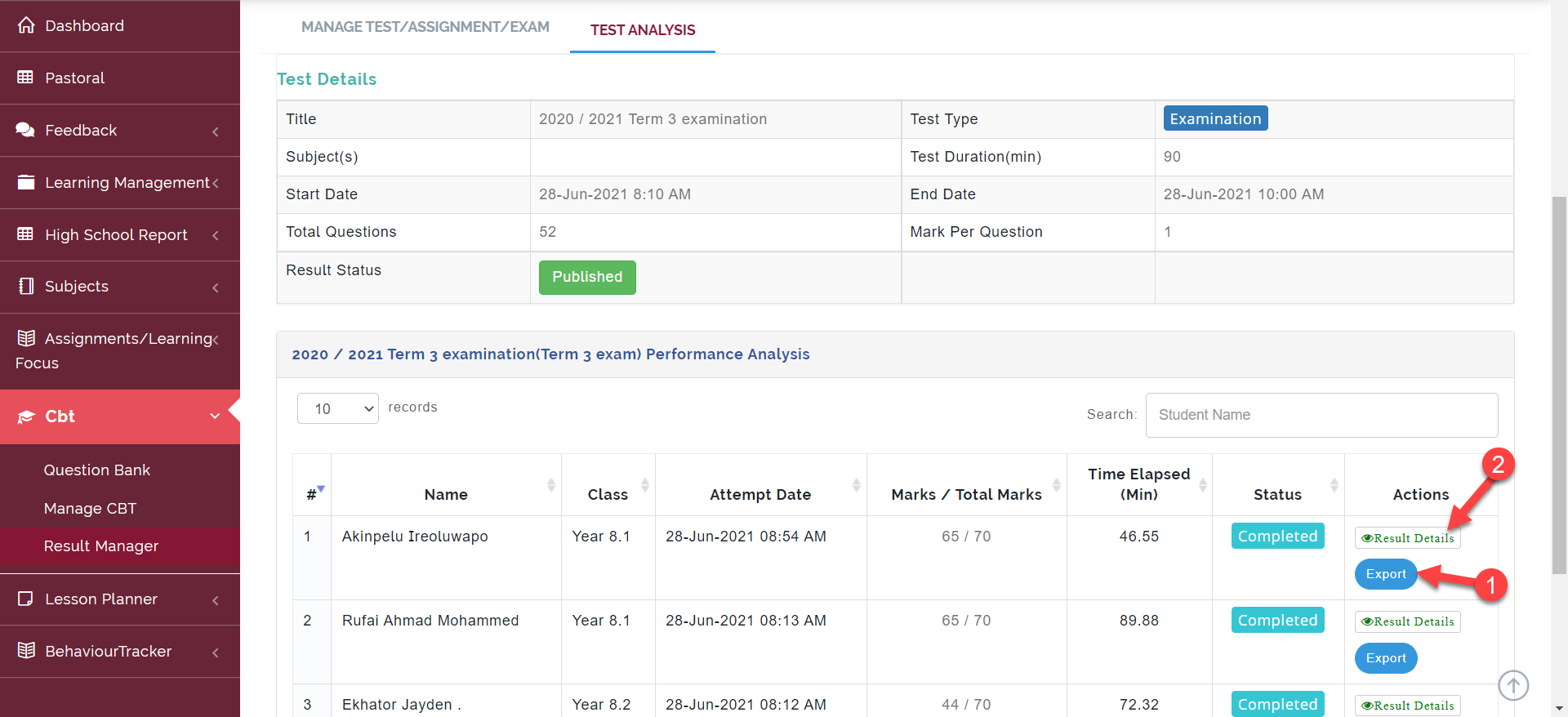Image resolution: width=1568 pixels, height=717 pixels.
Task: Click the title 2020 / 2021 Term 3 examination
Action: [653, 119]
